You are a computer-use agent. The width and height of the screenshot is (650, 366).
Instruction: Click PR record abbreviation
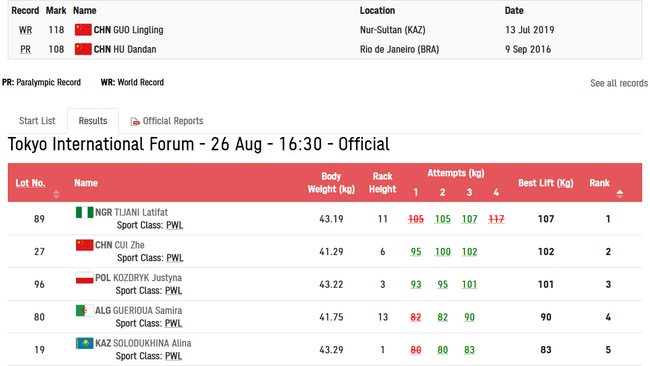[x=25, y=49]
